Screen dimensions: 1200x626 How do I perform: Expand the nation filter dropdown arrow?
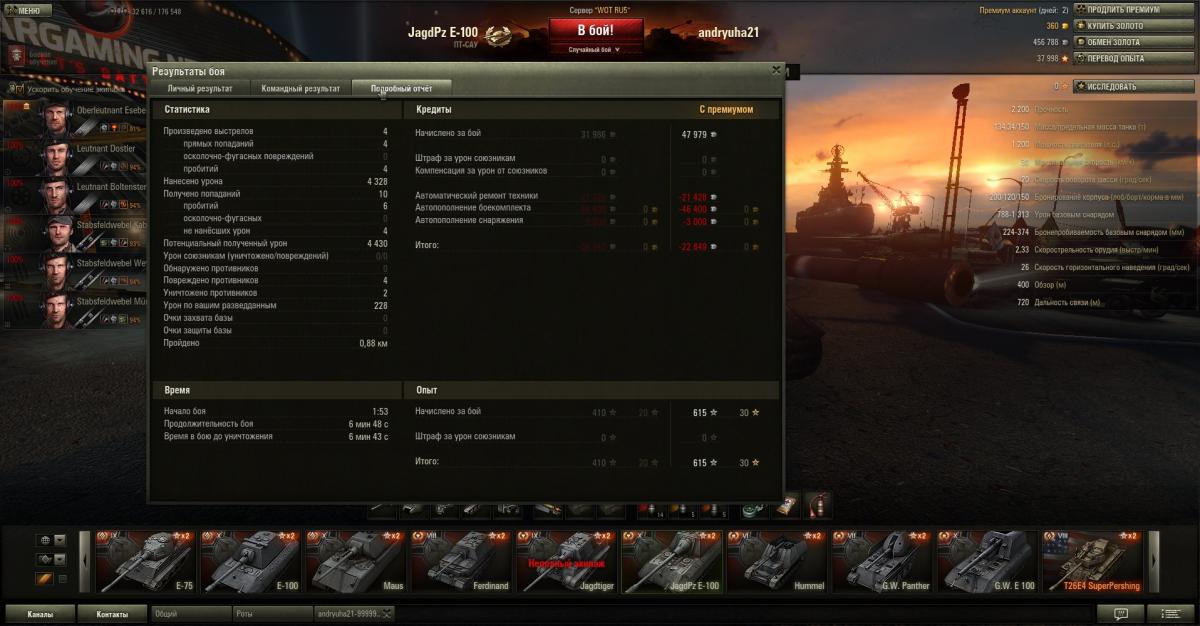point(60,540)
